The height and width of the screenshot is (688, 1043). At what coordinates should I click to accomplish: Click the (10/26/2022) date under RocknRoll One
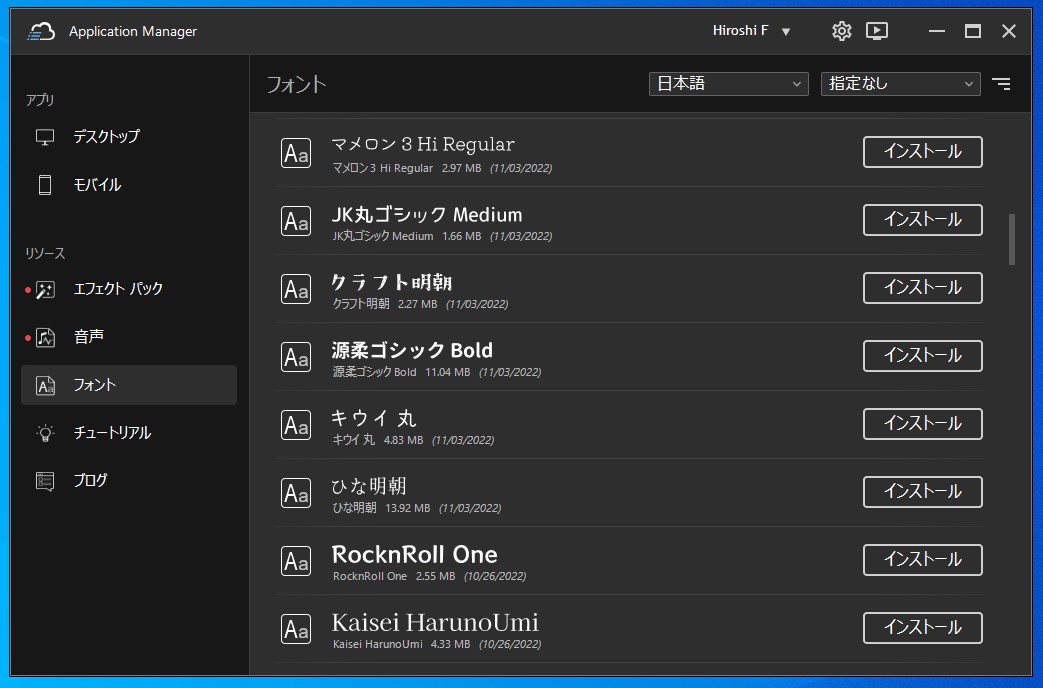coord(495,576)
